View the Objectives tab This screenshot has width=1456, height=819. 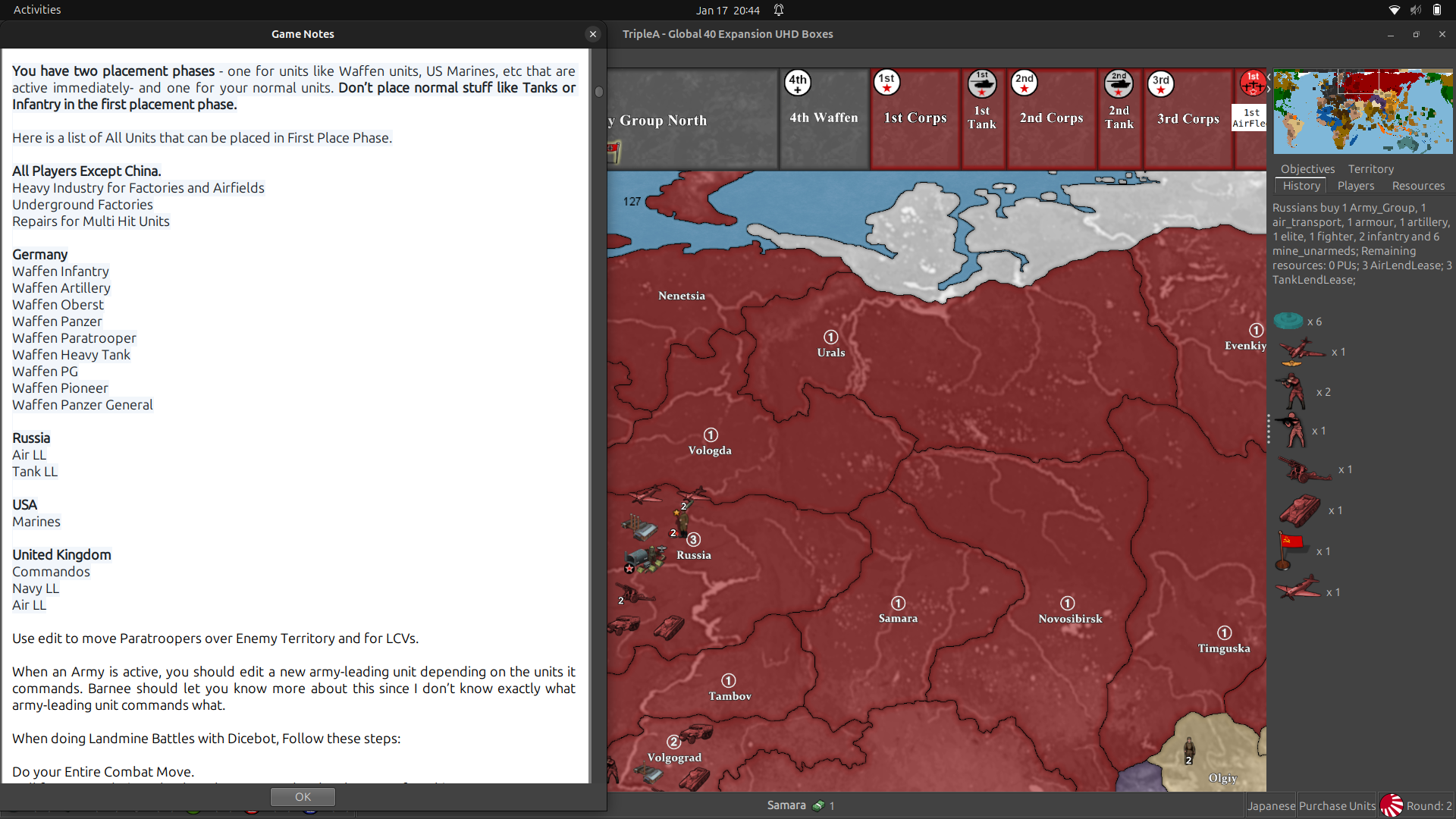point(1307,168)
